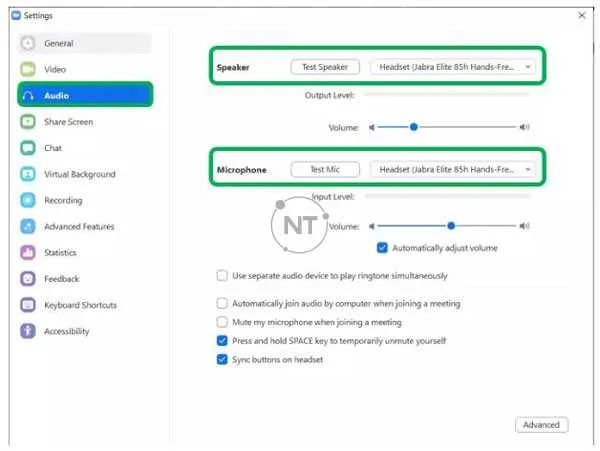
Task: Click the Virtual Background icon
Action: click(x=28, y=174)
